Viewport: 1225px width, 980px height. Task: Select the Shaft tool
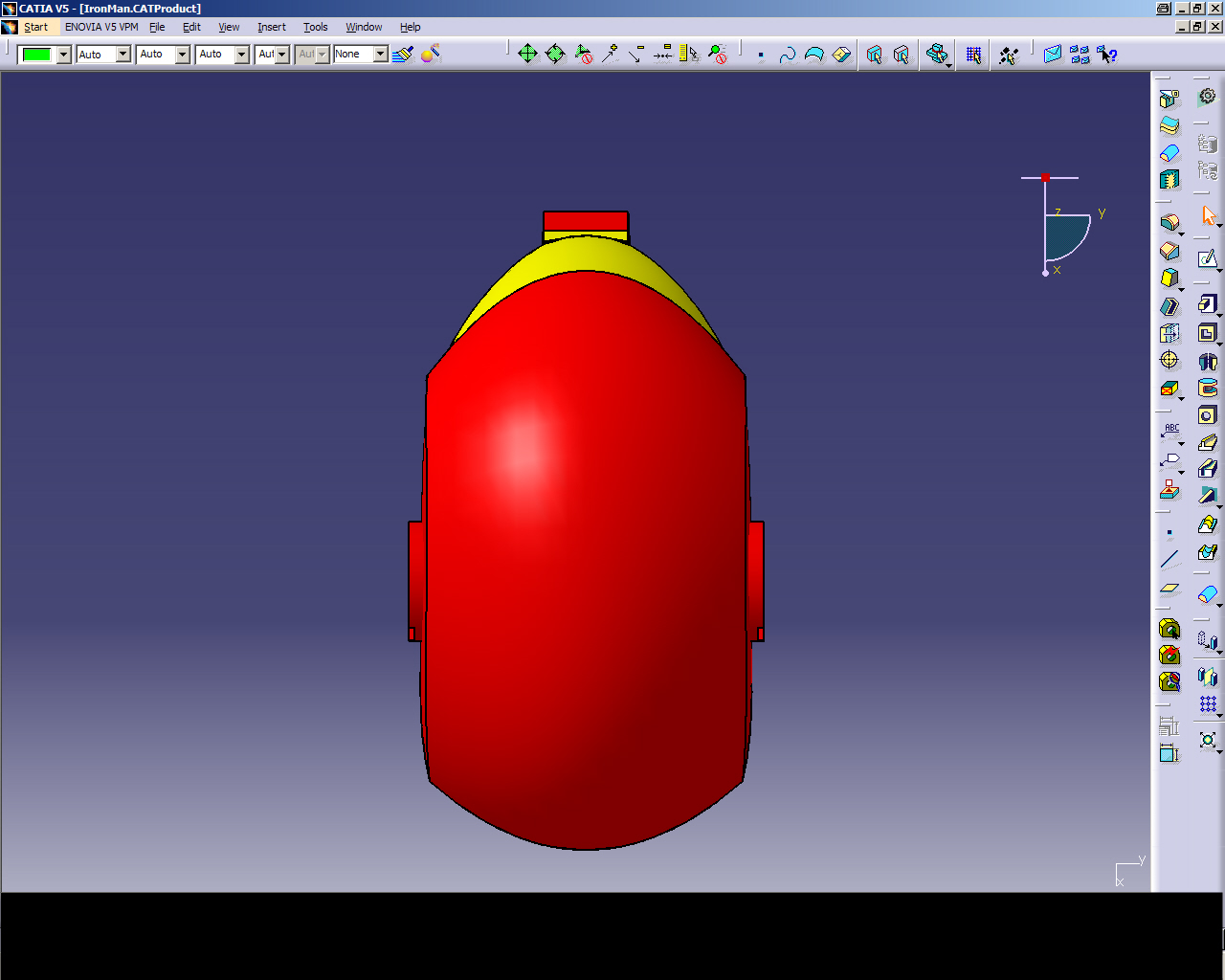point(1208,361)
